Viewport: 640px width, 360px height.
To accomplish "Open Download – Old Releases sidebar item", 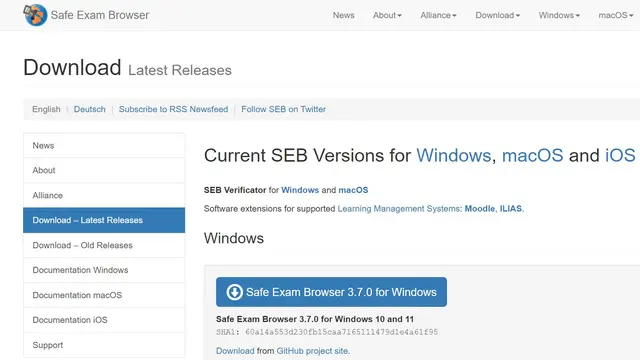I will click(104, 245).
